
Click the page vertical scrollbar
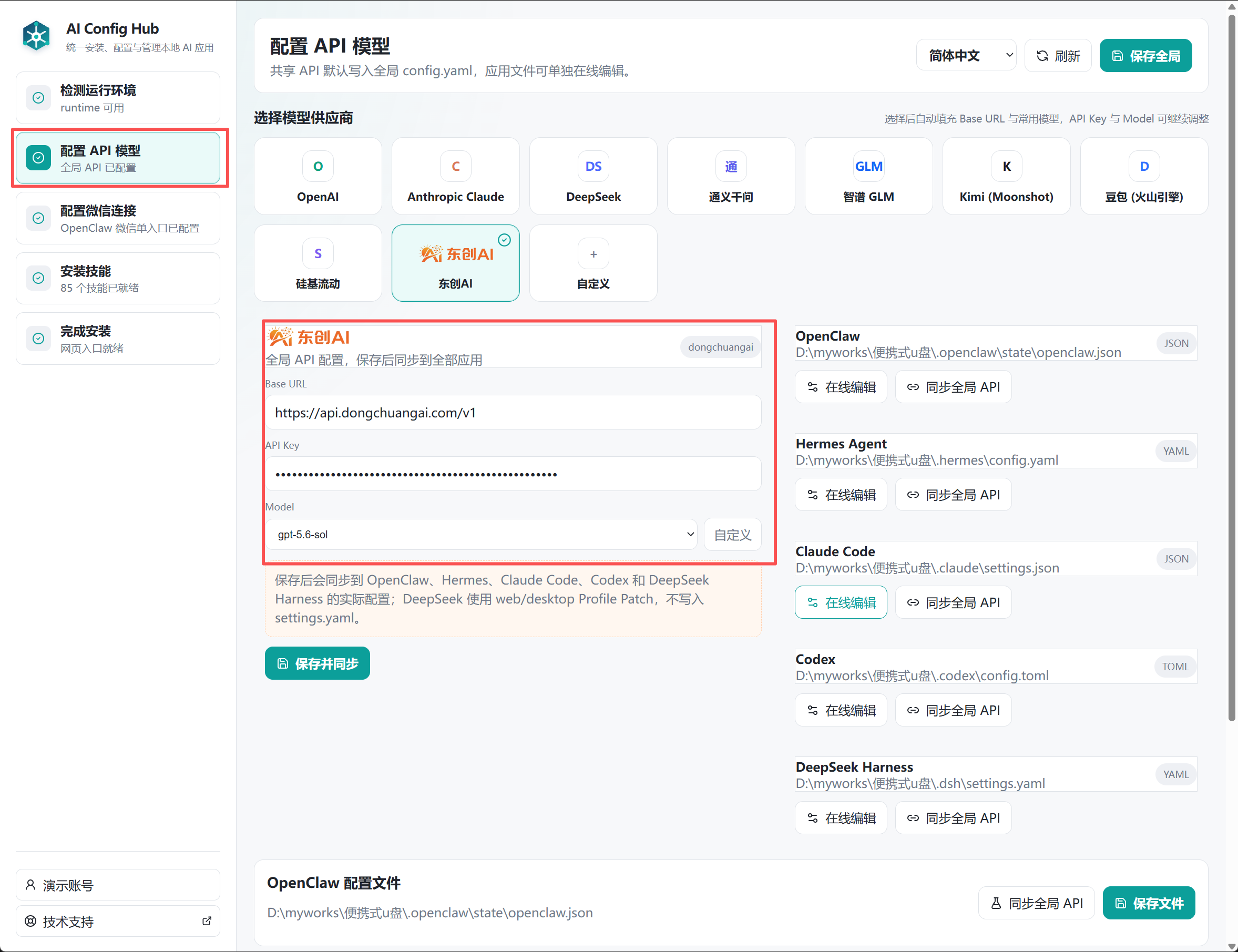tap(1232, 368)
